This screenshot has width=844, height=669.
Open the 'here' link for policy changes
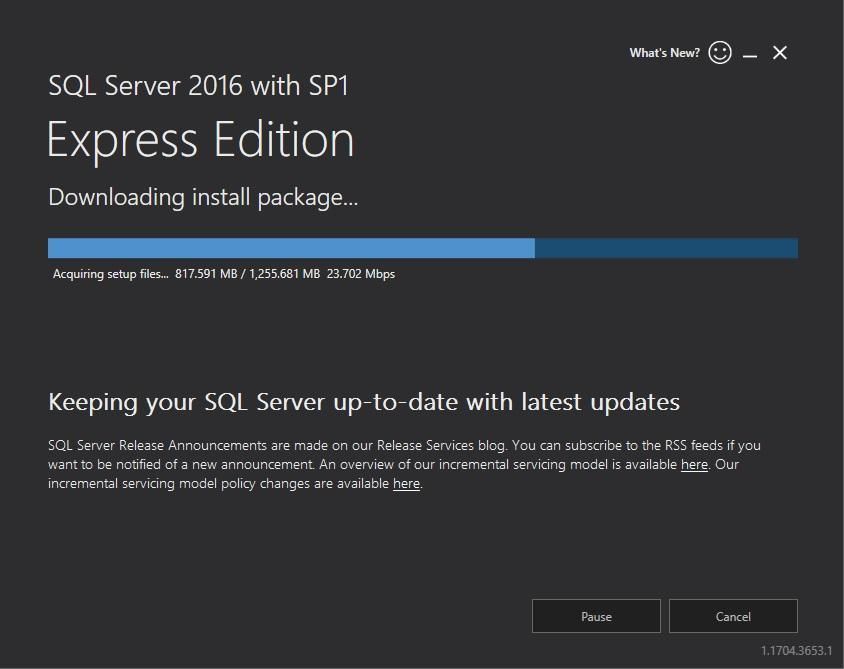click(x=406, y=484)
